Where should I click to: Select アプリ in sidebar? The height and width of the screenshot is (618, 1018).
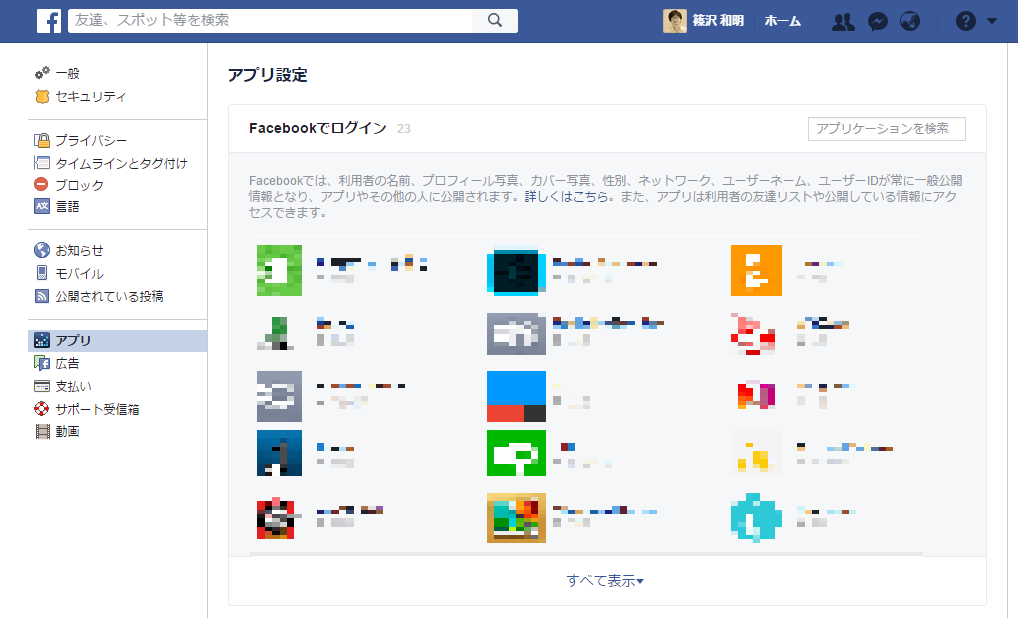[118, 341]
